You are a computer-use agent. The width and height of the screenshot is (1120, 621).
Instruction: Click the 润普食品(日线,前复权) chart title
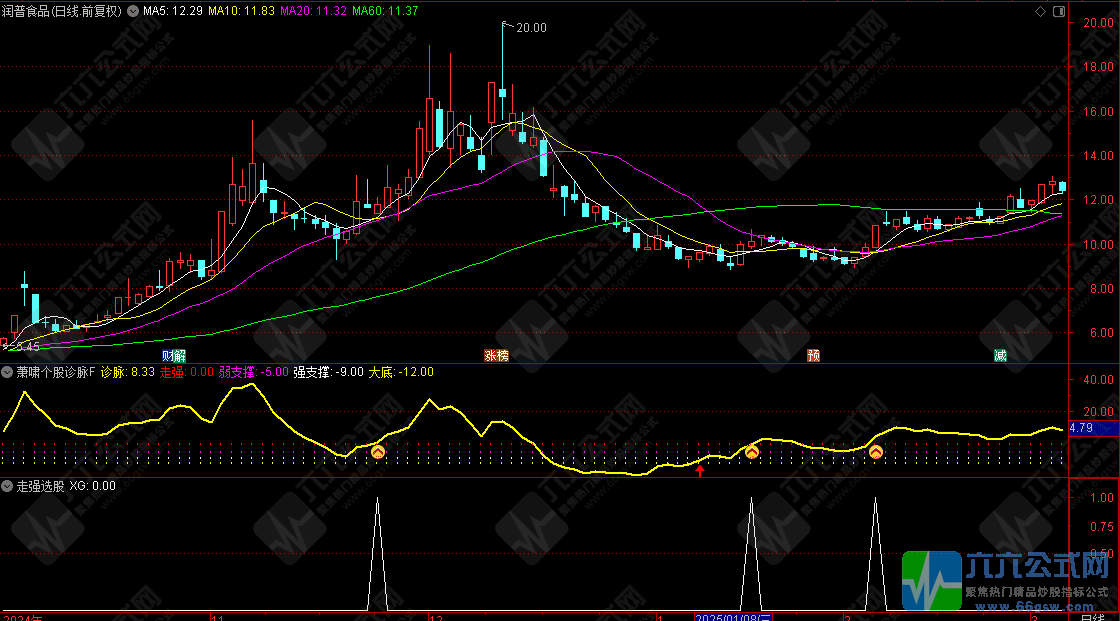coord(64,11)
